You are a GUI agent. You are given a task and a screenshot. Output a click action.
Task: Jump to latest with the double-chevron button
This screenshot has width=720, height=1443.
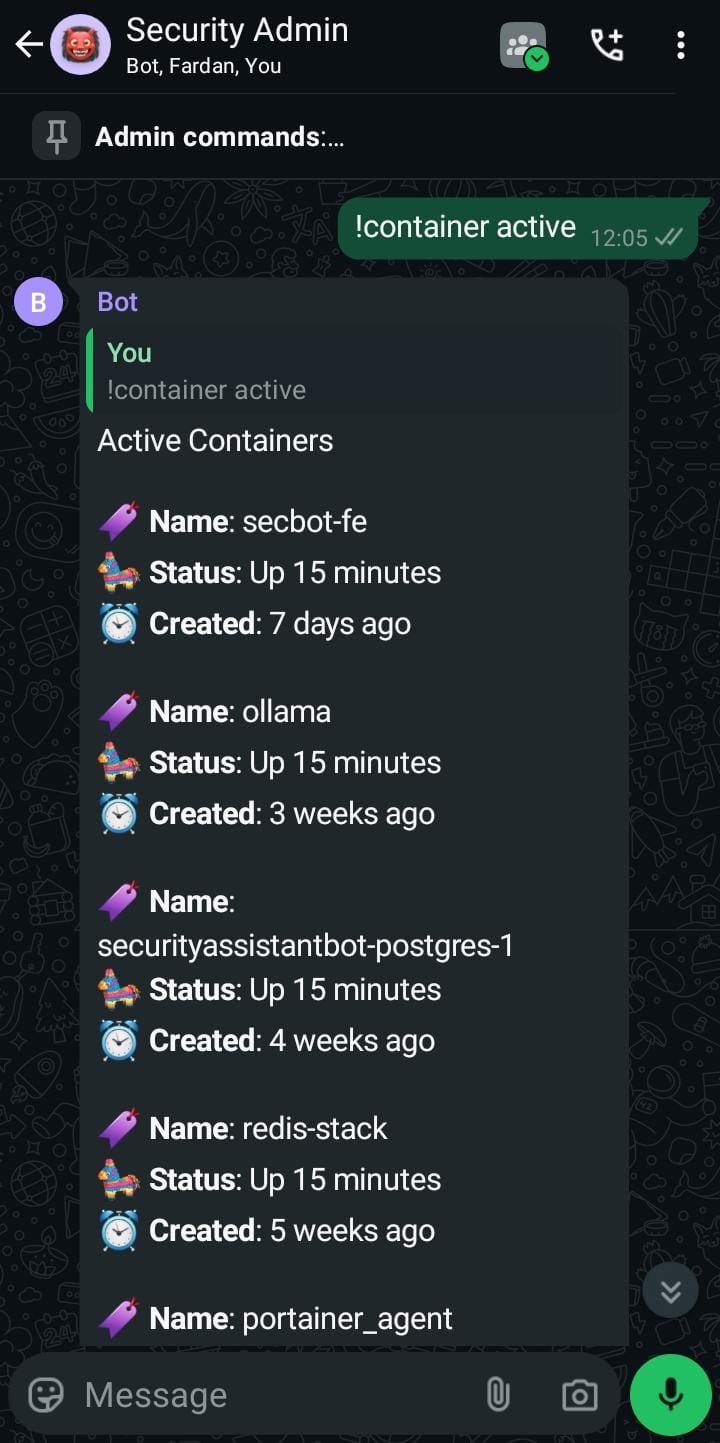(x=670, y=1291)
